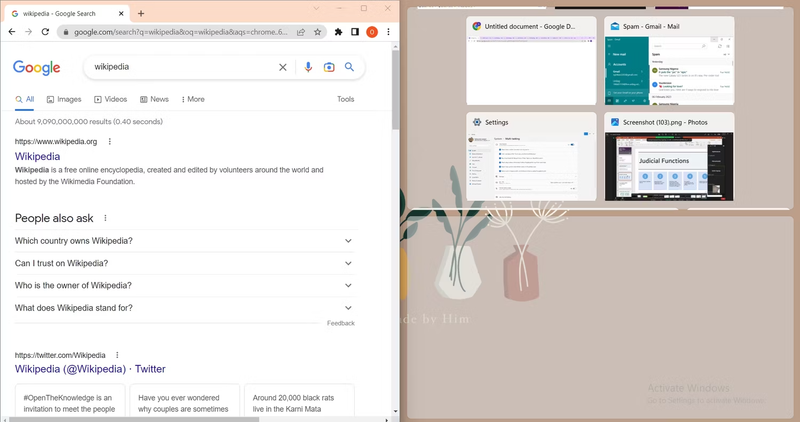Click the horizontal scrollbar at window bottom
Image resolution: width=800 pixels, height=422 pixels.
tap(134, 419)
